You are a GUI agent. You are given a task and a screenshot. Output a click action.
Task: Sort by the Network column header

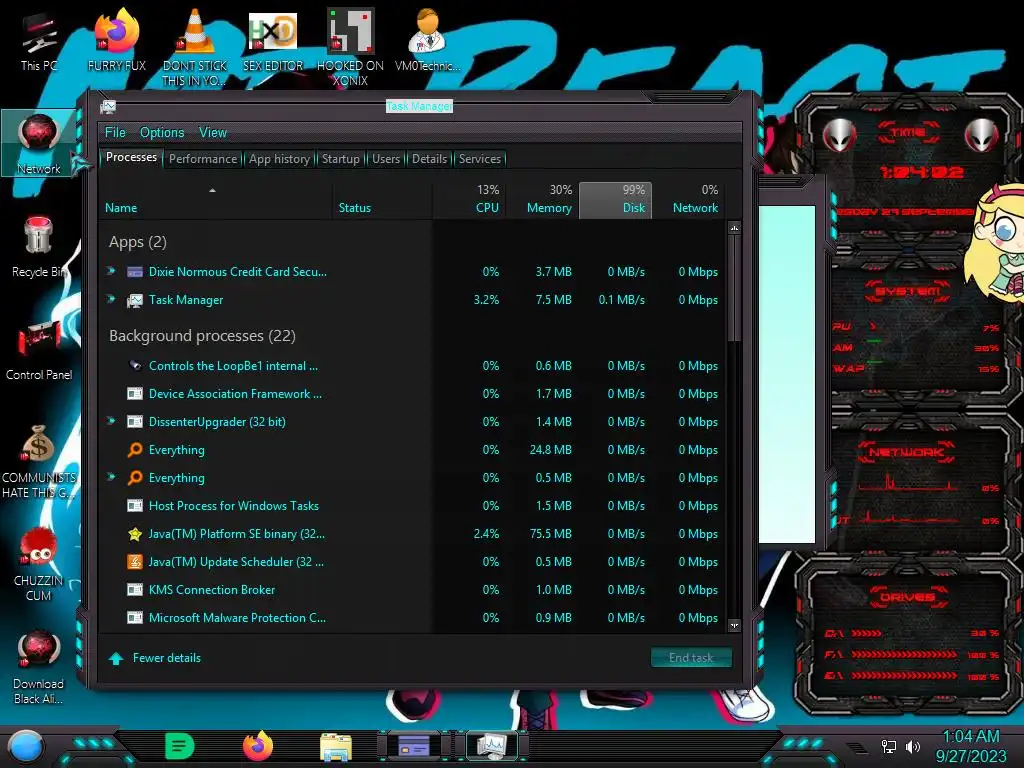[688, 200]
